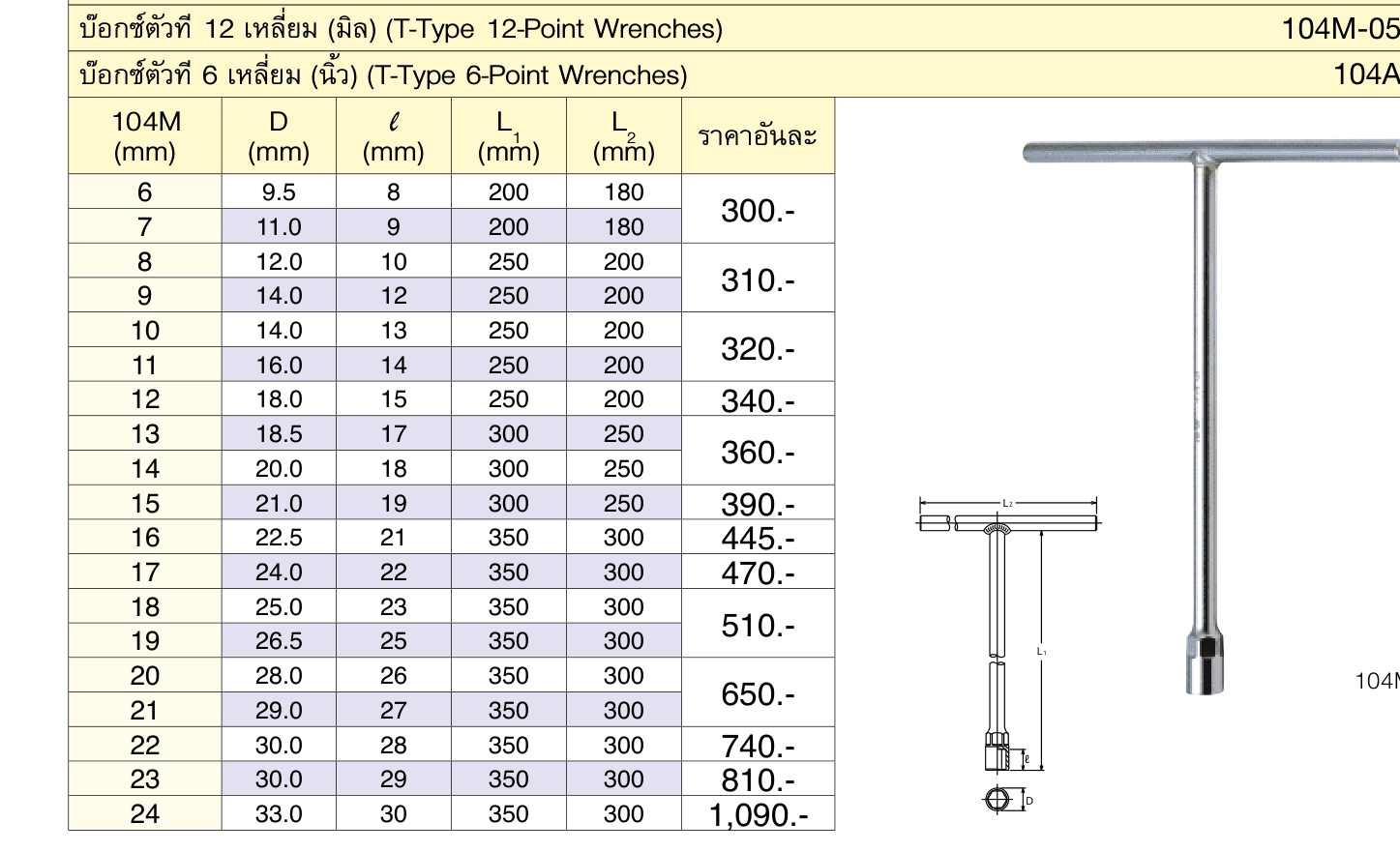The height and width of the screenshot is (852, 1400).
Task: Click the 310.- price cell
Action: (758, 279)
